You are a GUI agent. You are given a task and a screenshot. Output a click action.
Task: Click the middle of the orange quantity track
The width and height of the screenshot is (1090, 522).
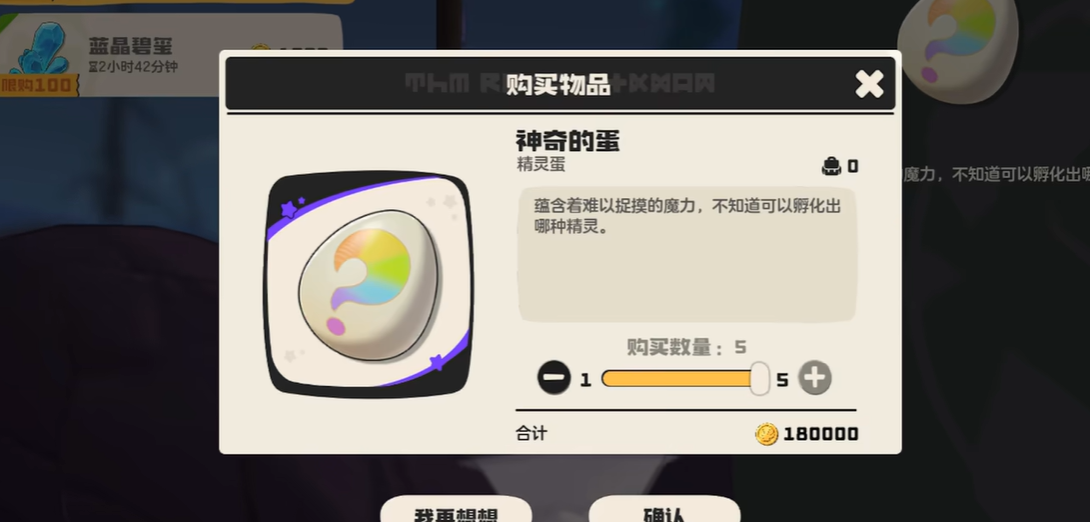point(678,379)
